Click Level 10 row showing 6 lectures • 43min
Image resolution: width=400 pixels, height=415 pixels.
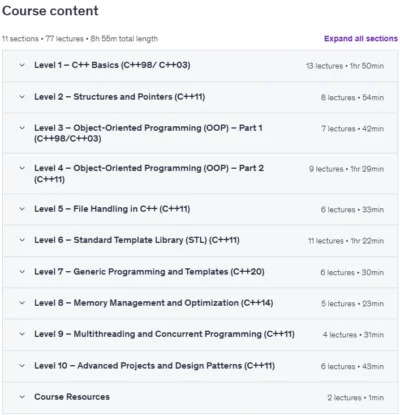click(200, 366)
